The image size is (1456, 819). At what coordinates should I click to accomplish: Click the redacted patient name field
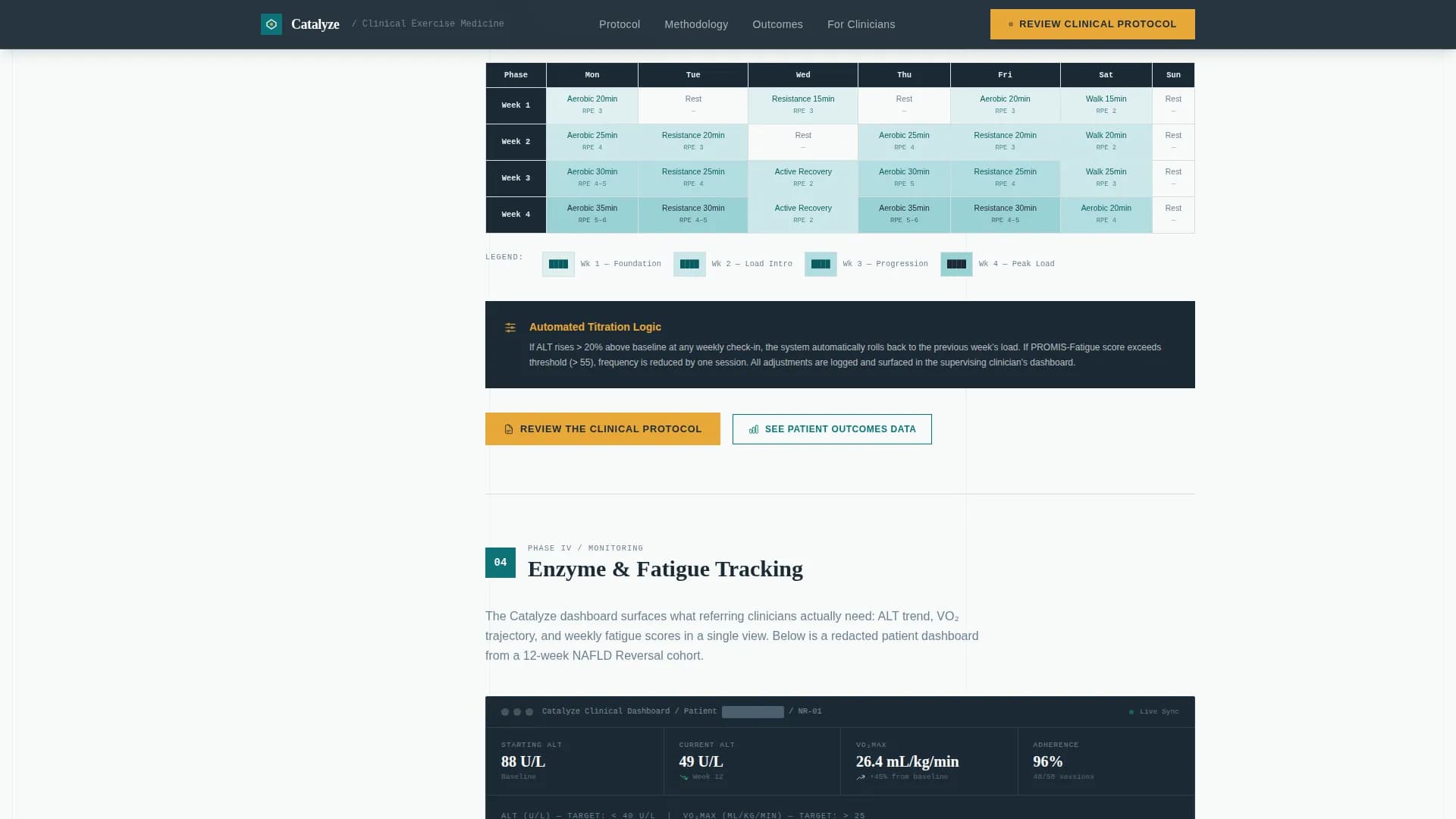click(753, 712)
